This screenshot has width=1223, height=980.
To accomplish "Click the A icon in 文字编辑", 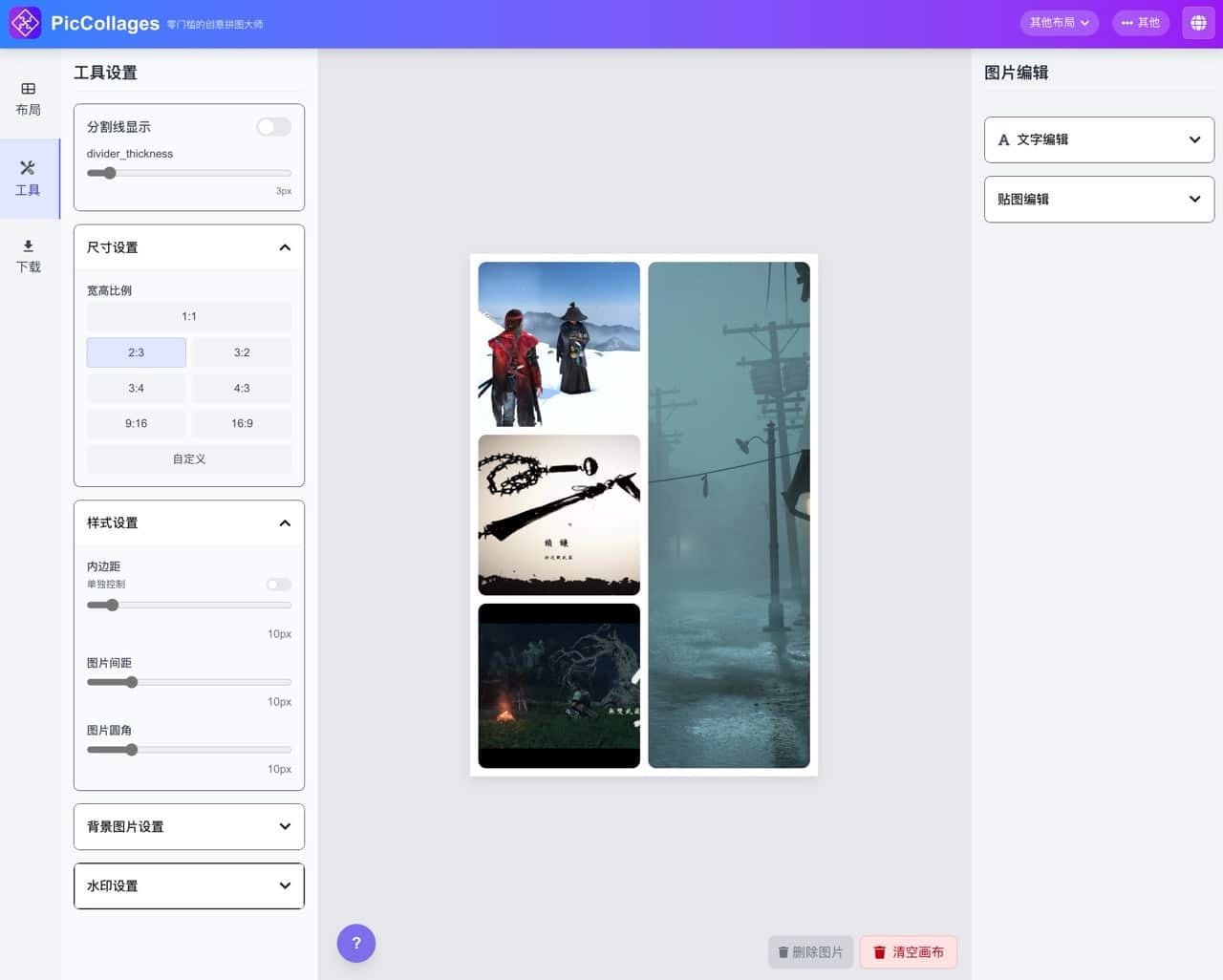I will coord(1002,139).
